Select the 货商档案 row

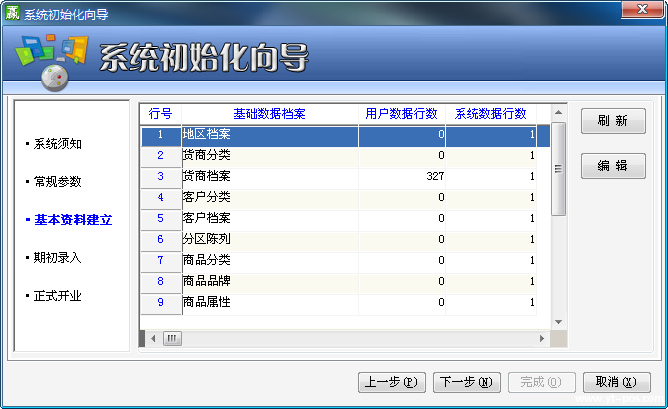coord(339,178)
